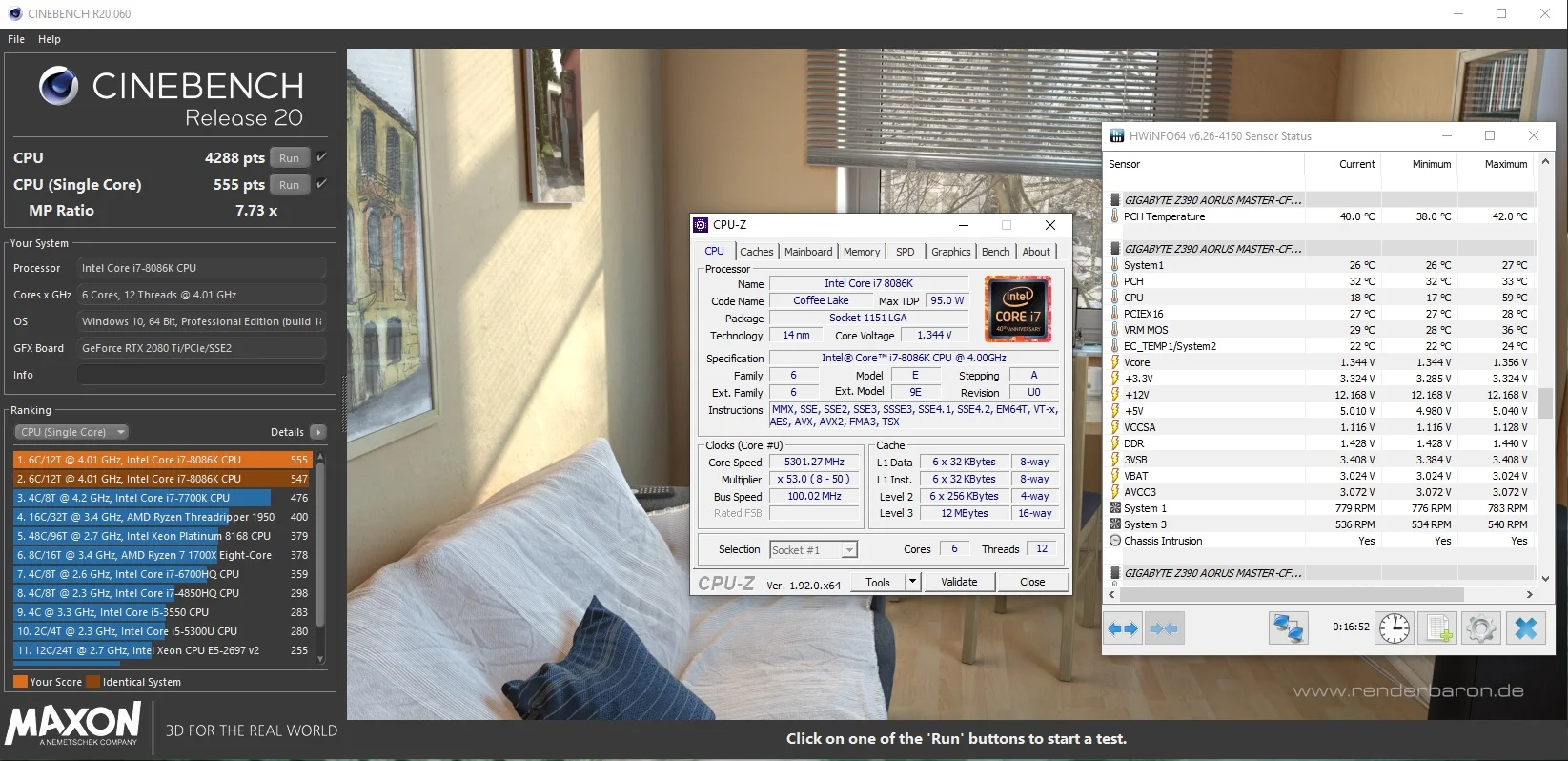
Task: Click the MAXON logo in Cinebench
Action: pyautogui.click(x=73, y=723)
